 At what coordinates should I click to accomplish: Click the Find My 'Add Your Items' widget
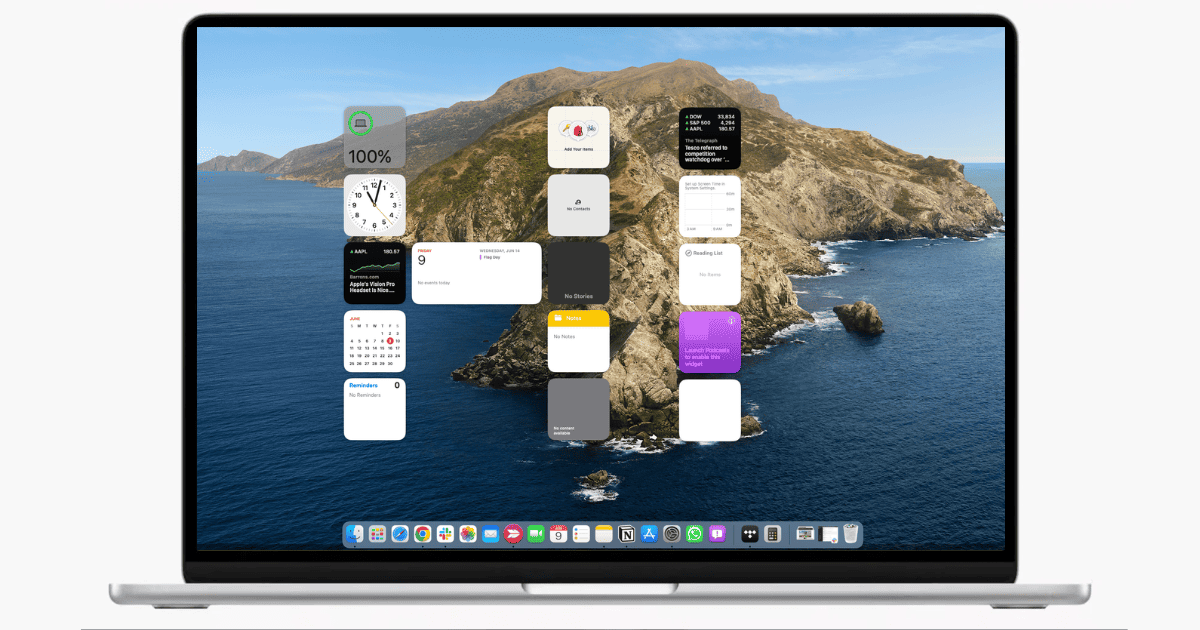click(x=578, y=137)
